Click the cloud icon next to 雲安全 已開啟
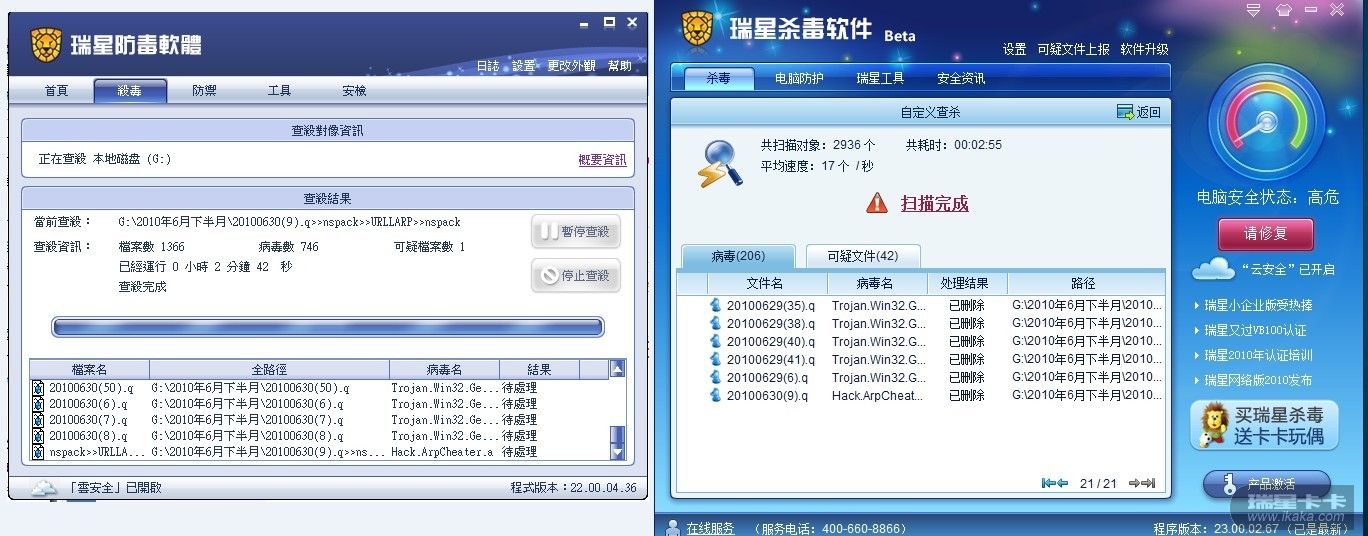 click(44, 488)
